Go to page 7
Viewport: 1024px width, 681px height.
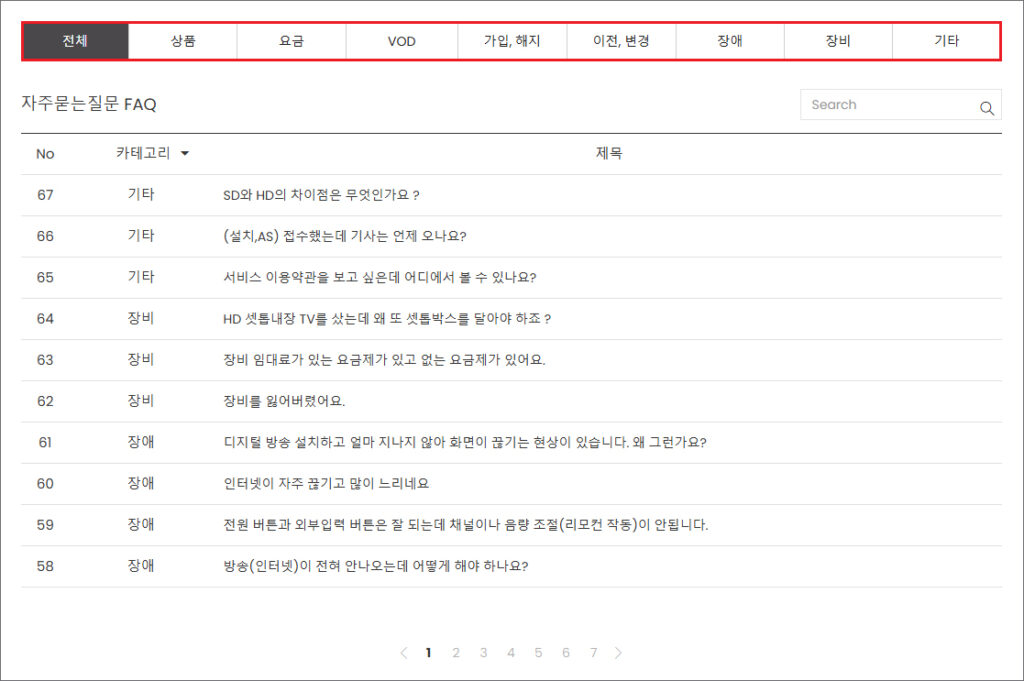point(593,653)
